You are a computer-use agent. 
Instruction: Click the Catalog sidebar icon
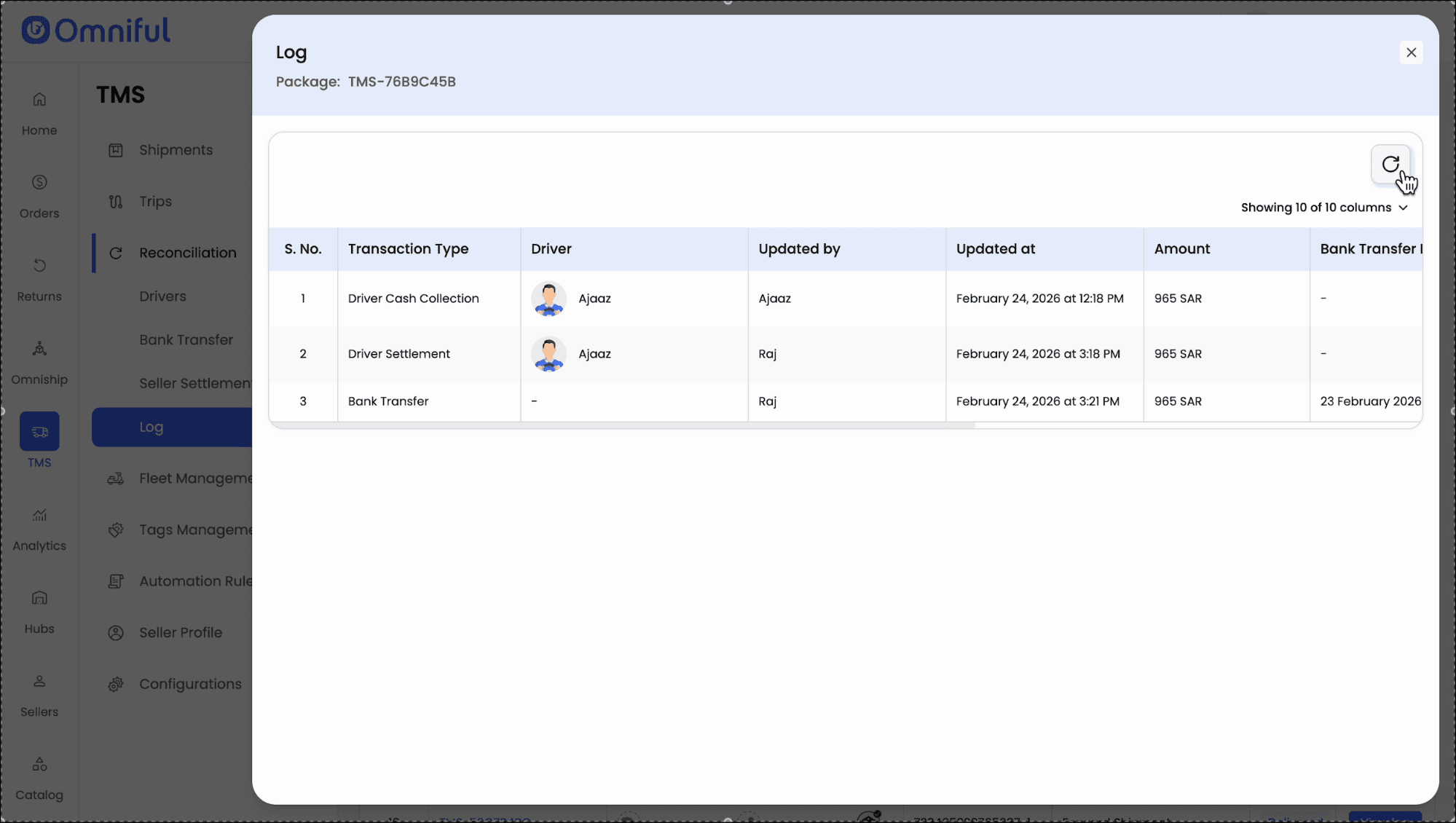click(39, 765)
